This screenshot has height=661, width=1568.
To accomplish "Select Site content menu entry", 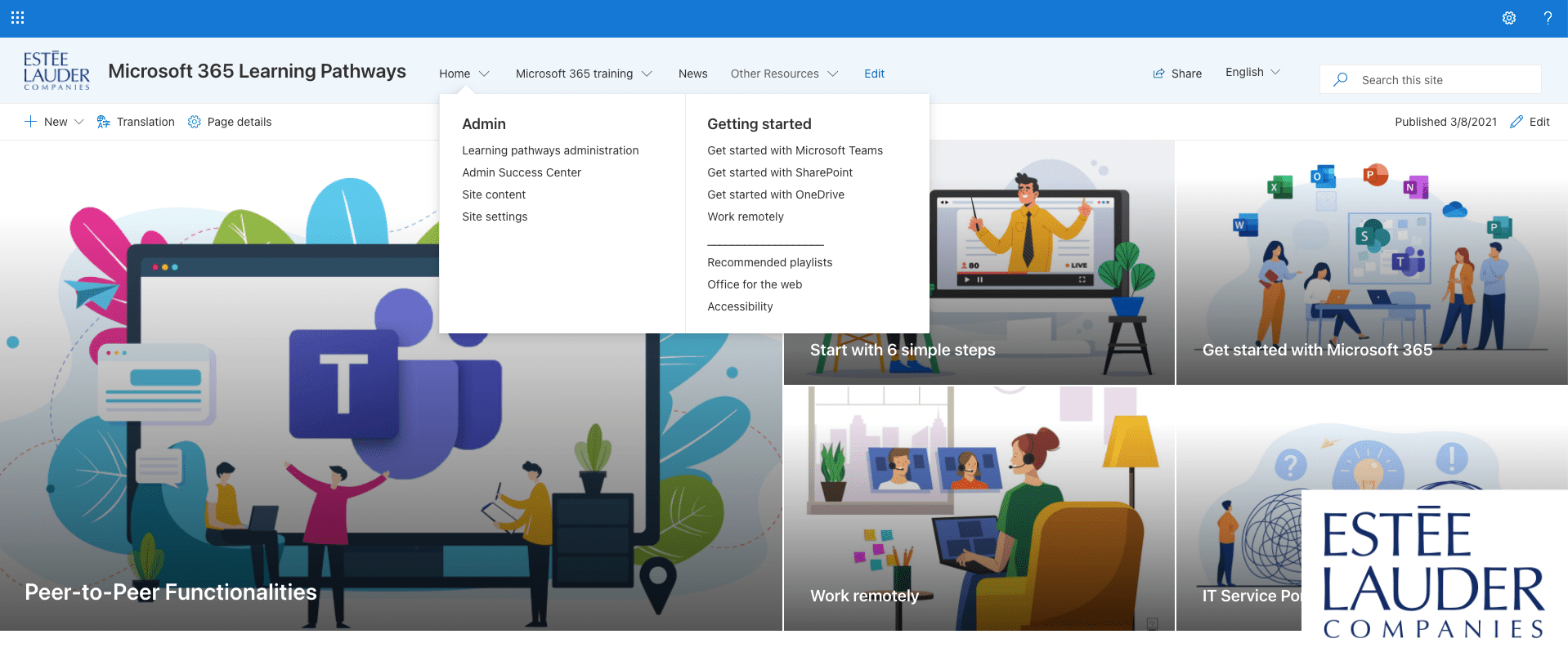I will (x=494, y=194).
